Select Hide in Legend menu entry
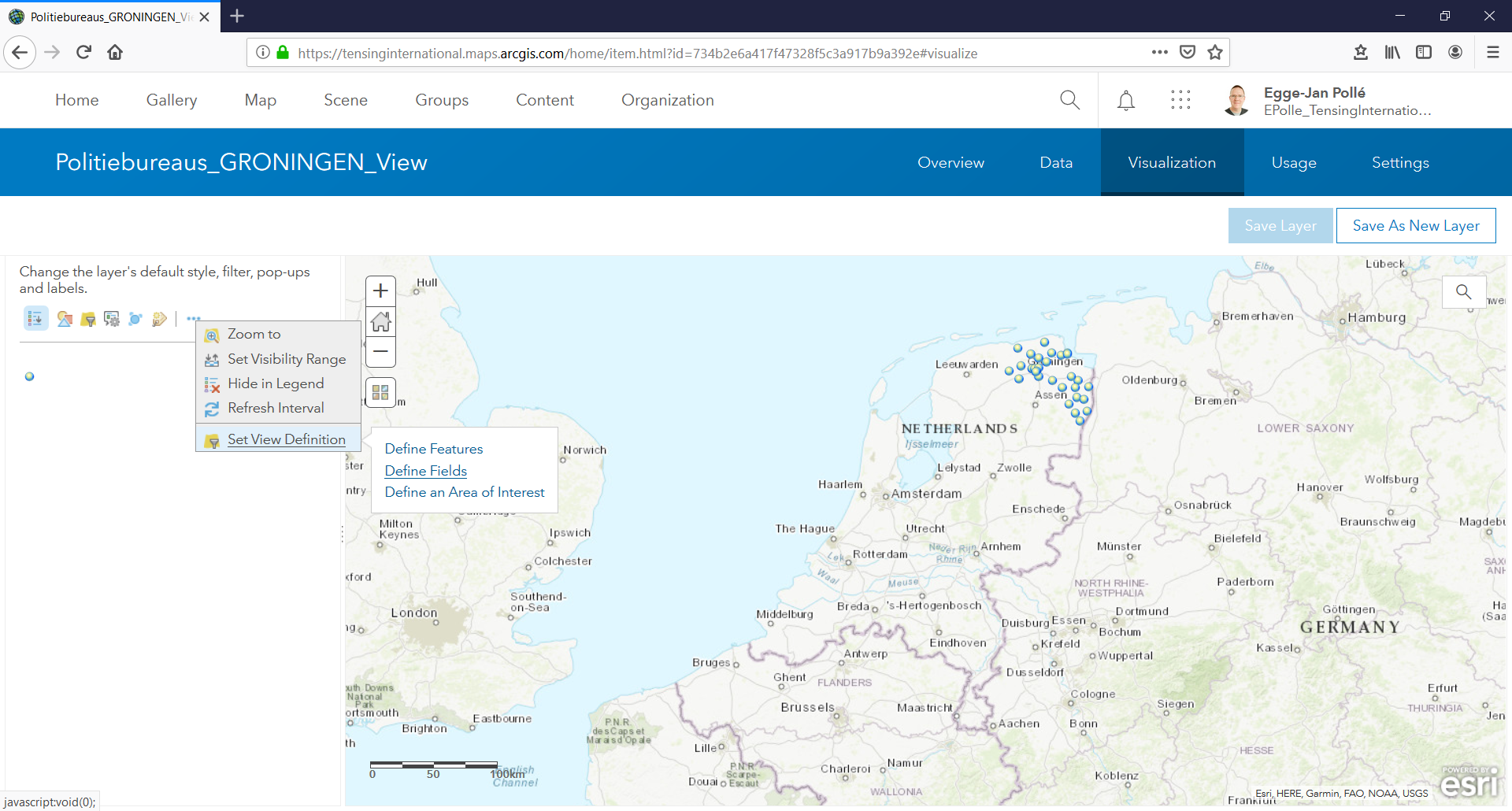The height and width of the screenshot is (811, 1512). point(276,383)
